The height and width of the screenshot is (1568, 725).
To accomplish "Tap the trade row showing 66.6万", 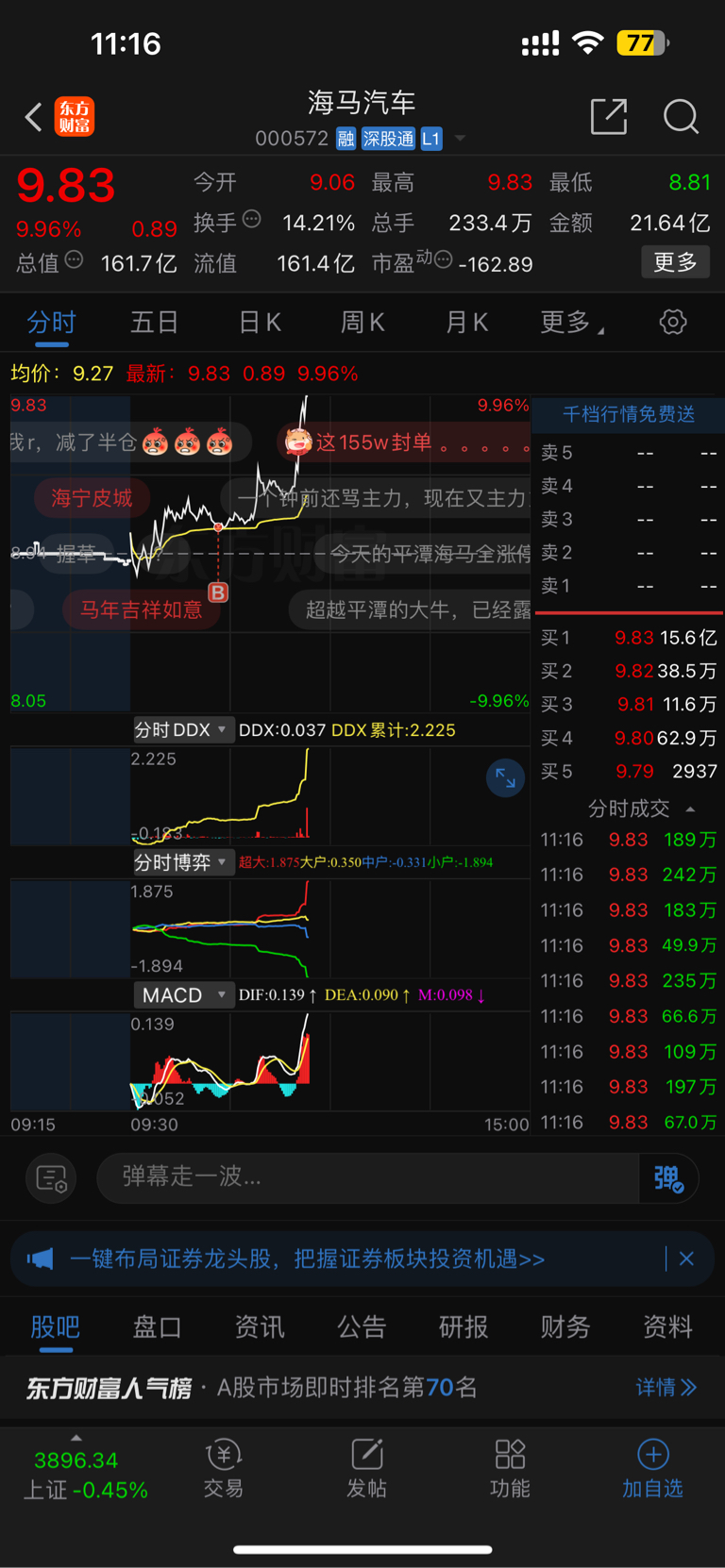I will click(628, 1016).
